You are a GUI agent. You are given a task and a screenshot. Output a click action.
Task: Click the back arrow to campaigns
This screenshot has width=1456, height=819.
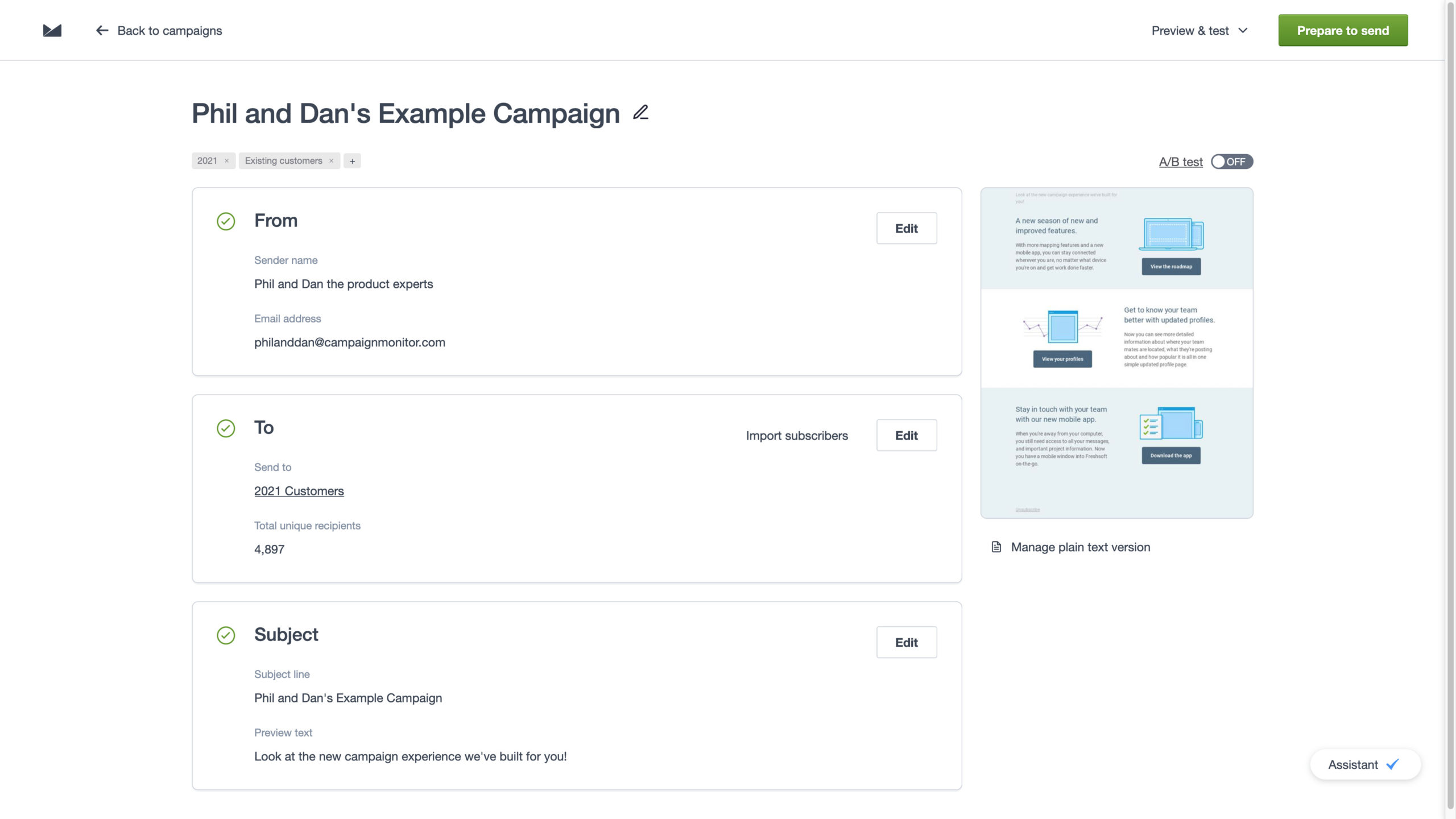pyautogui.click(x=102, y=31)
